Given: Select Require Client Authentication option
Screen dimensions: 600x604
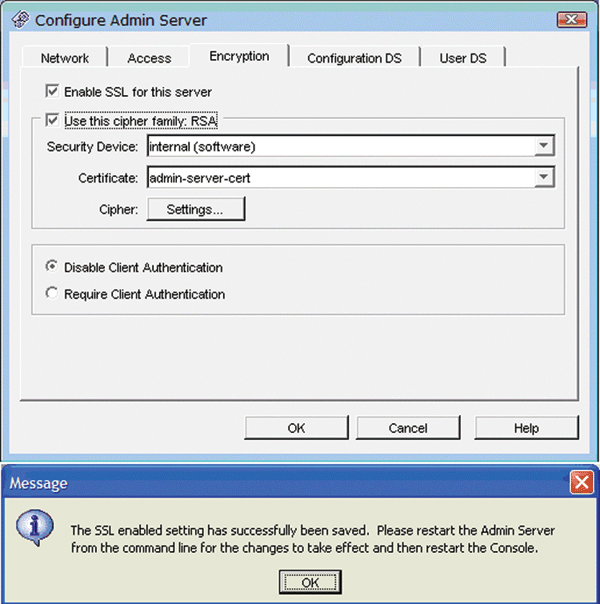Looking at the screenshot, I should coord(53,294).
